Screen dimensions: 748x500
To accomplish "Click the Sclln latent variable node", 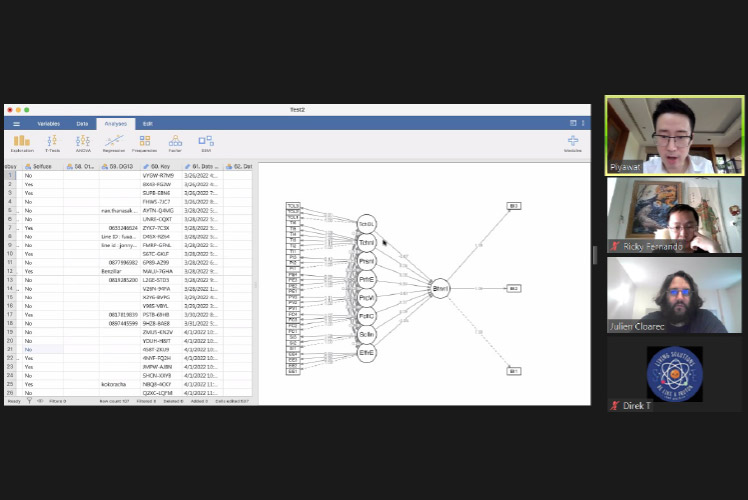I will click(366, 334).
